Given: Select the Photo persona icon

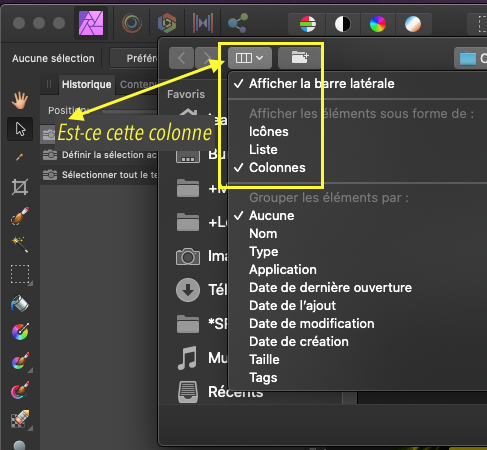Looking at the screenshot, I should [x=91, y=23].
